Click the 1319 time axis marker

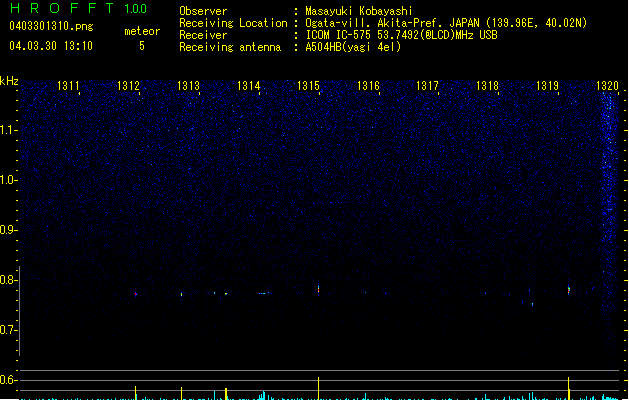(x=548, y=86)
